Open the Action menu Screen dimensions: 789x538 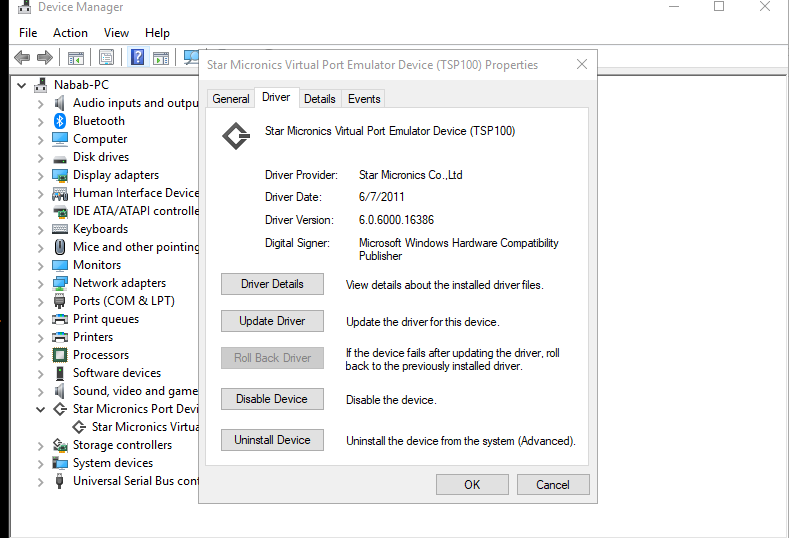point(70,33)
